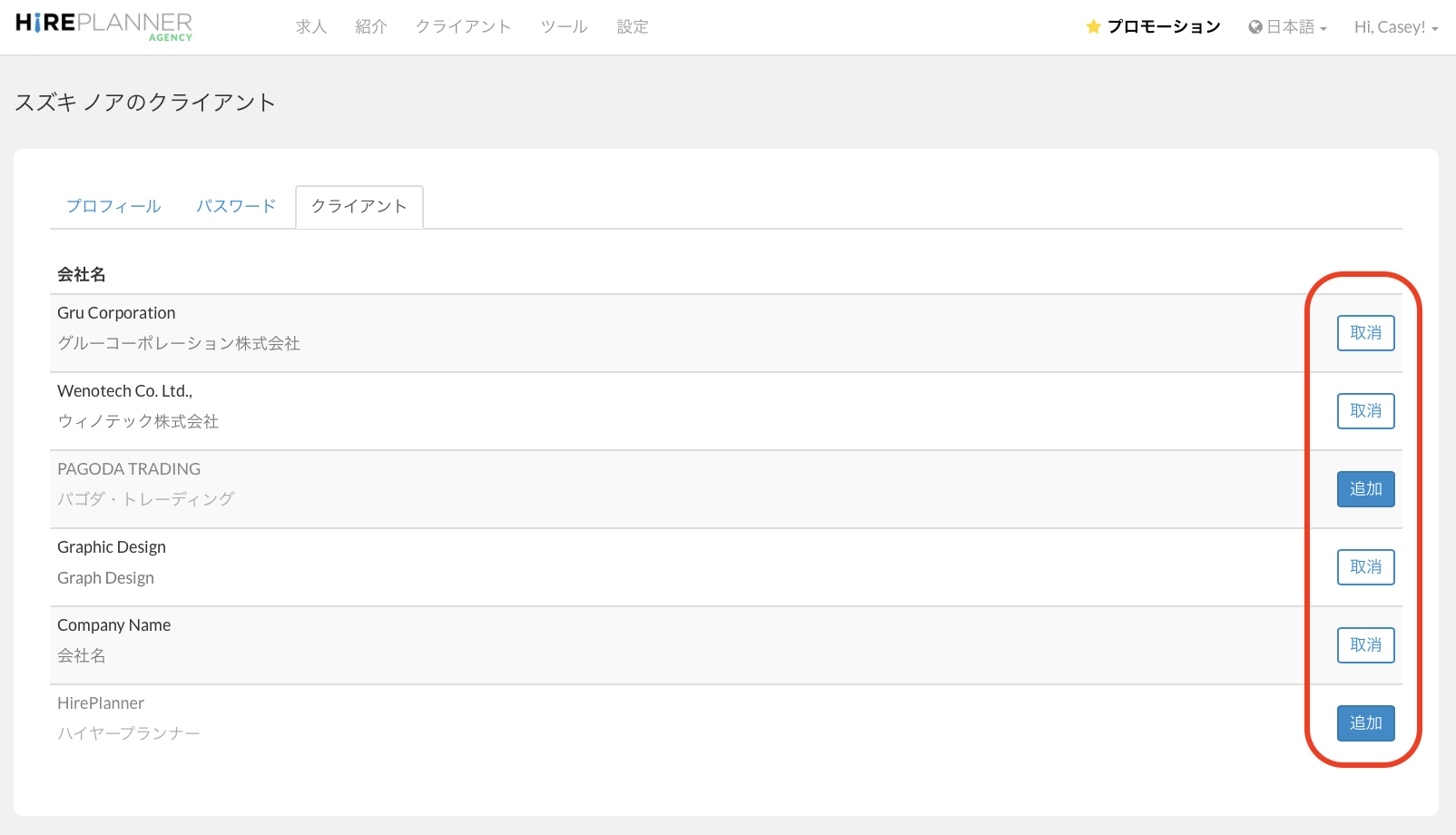The image size is (1456, 835).
Task: Click the Gru Corporation company name
Action: click(116, 313)
